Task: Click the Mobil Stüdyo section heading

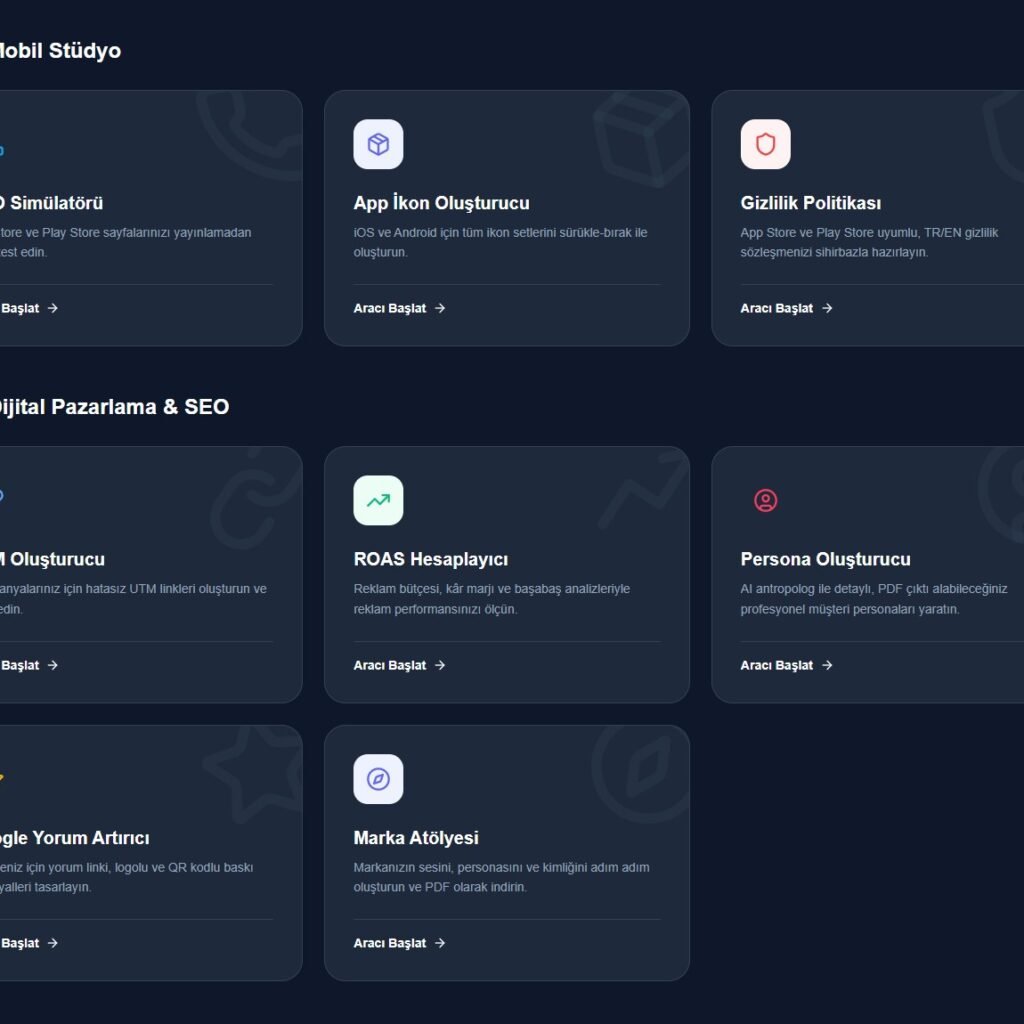Action: [x=60, y=50]
